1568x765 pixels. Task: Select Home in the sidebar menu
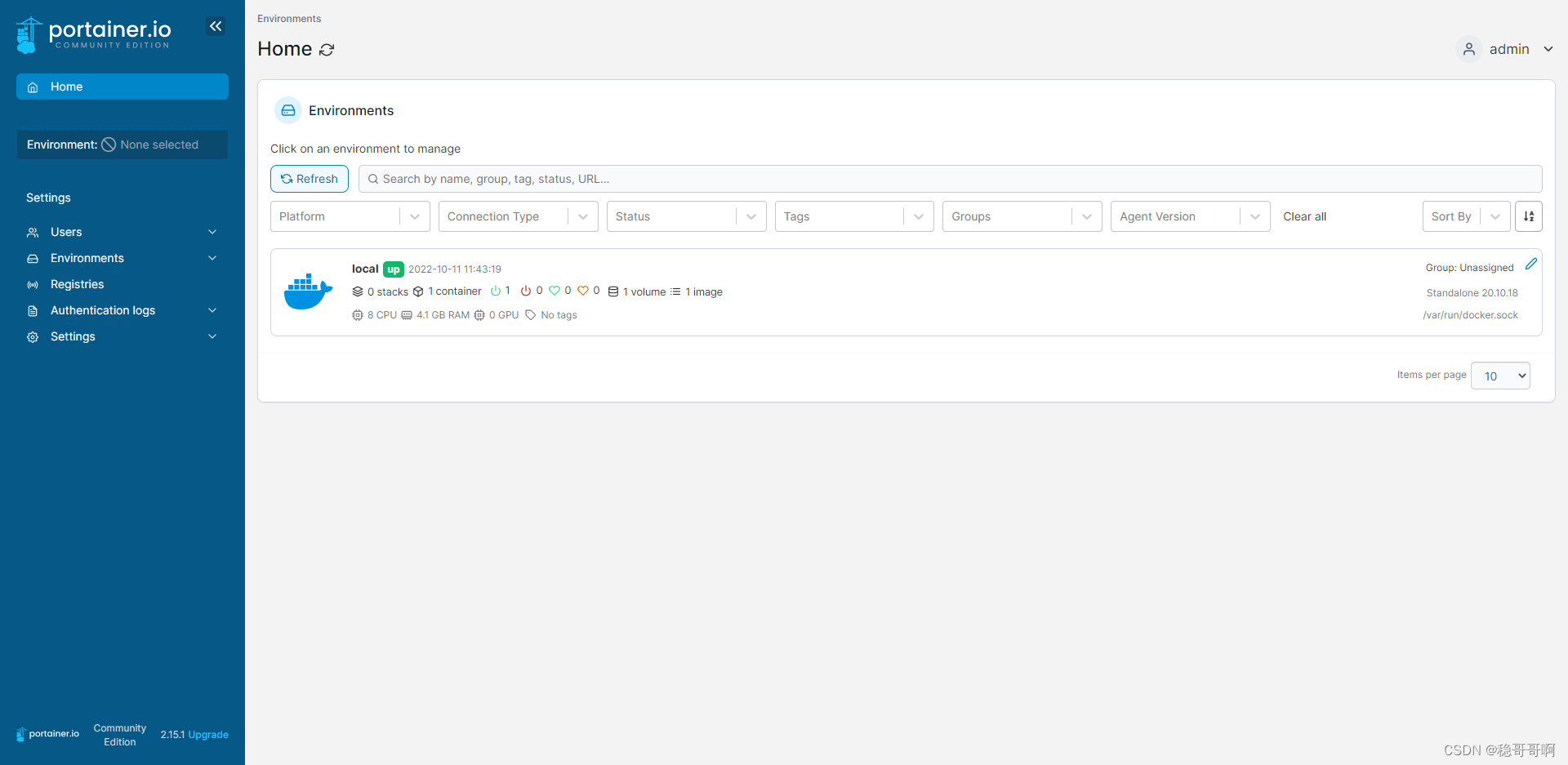[x=66, y=87]
